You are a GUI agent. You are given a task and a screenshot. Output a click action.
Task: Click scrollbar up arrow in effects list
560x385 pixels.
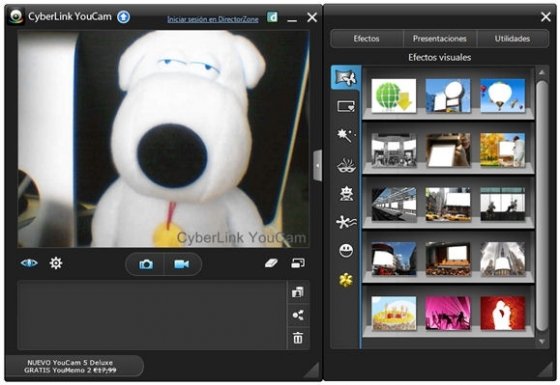tap(542, 72)
